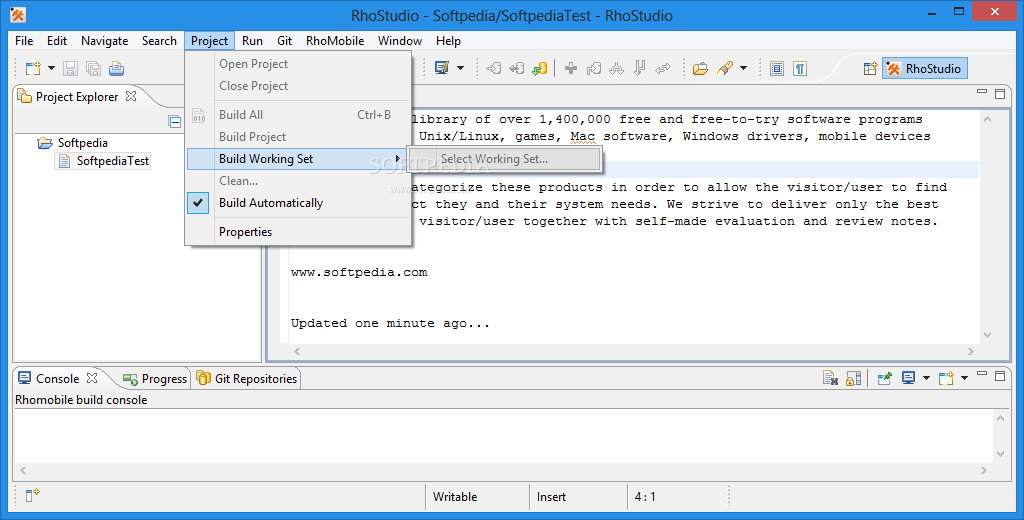The height and width of the screenshot is (520, 1024).
Task: Click editor vertical scrollbar down arrow
Action: click(x=987, y=334)
